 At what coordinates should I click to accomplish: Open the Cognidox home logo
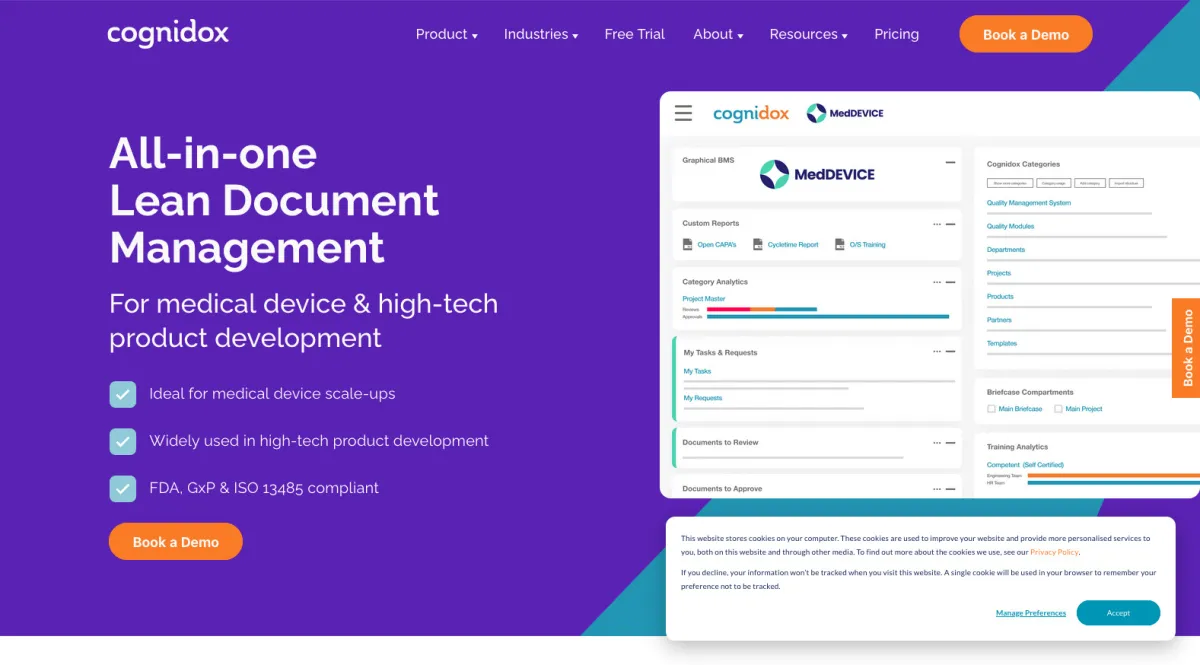(x=168, y=34)
